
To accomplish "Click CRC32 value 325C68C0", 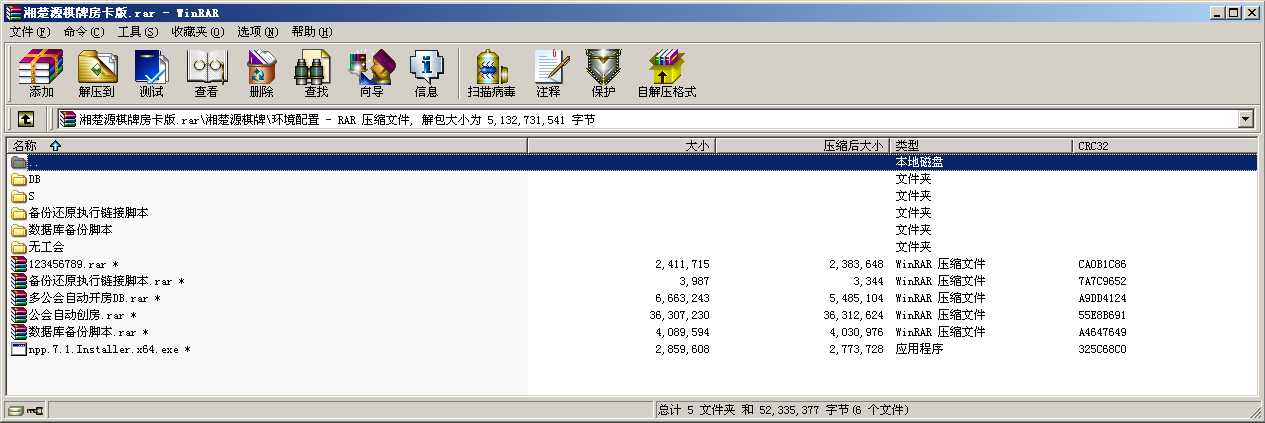I will coord(1102,349).
